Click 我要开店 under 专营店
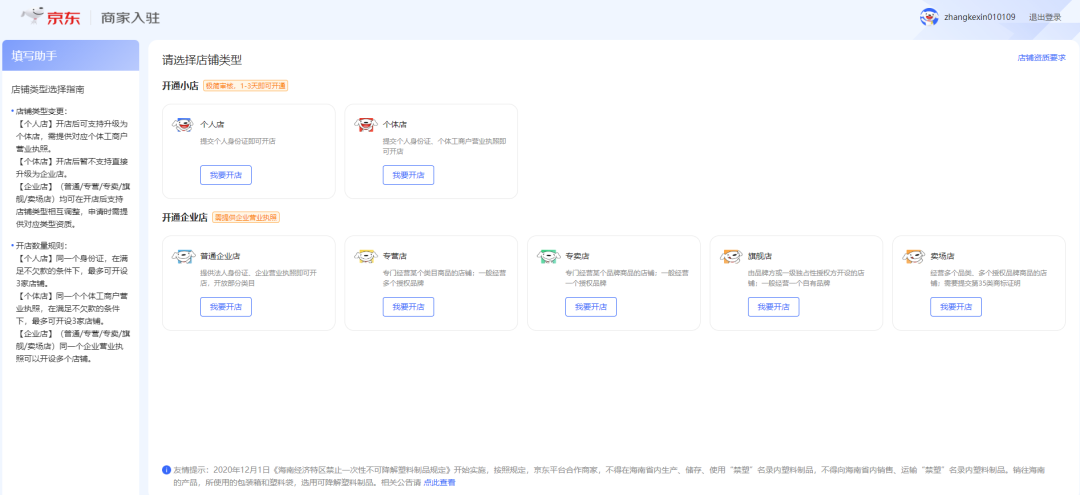The width and height of the screenshot is (1080, 495). coord(408,307)
